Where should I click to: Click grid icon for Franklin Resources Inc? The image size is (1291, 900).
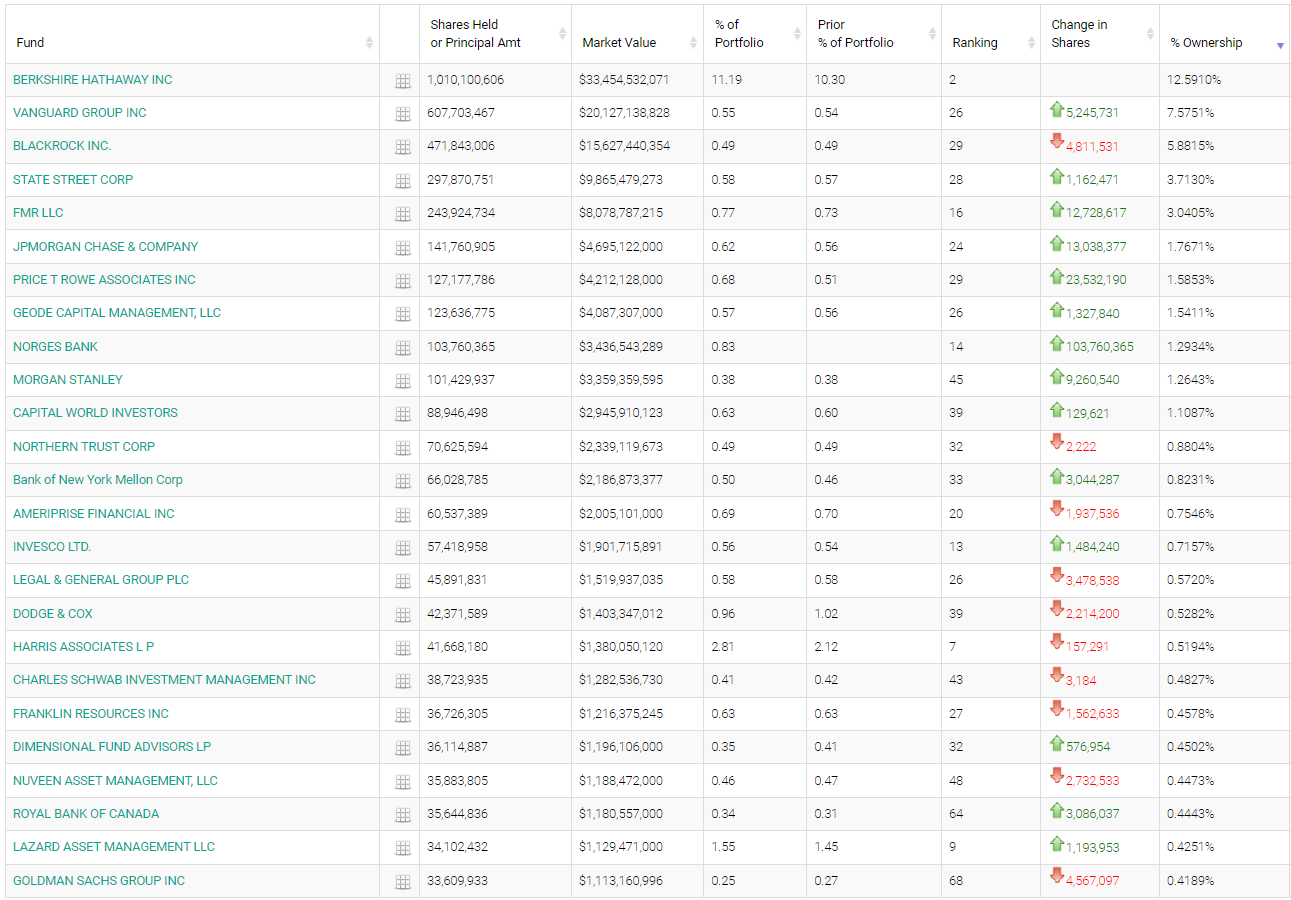pyautogui.click(x=403, y=715)
